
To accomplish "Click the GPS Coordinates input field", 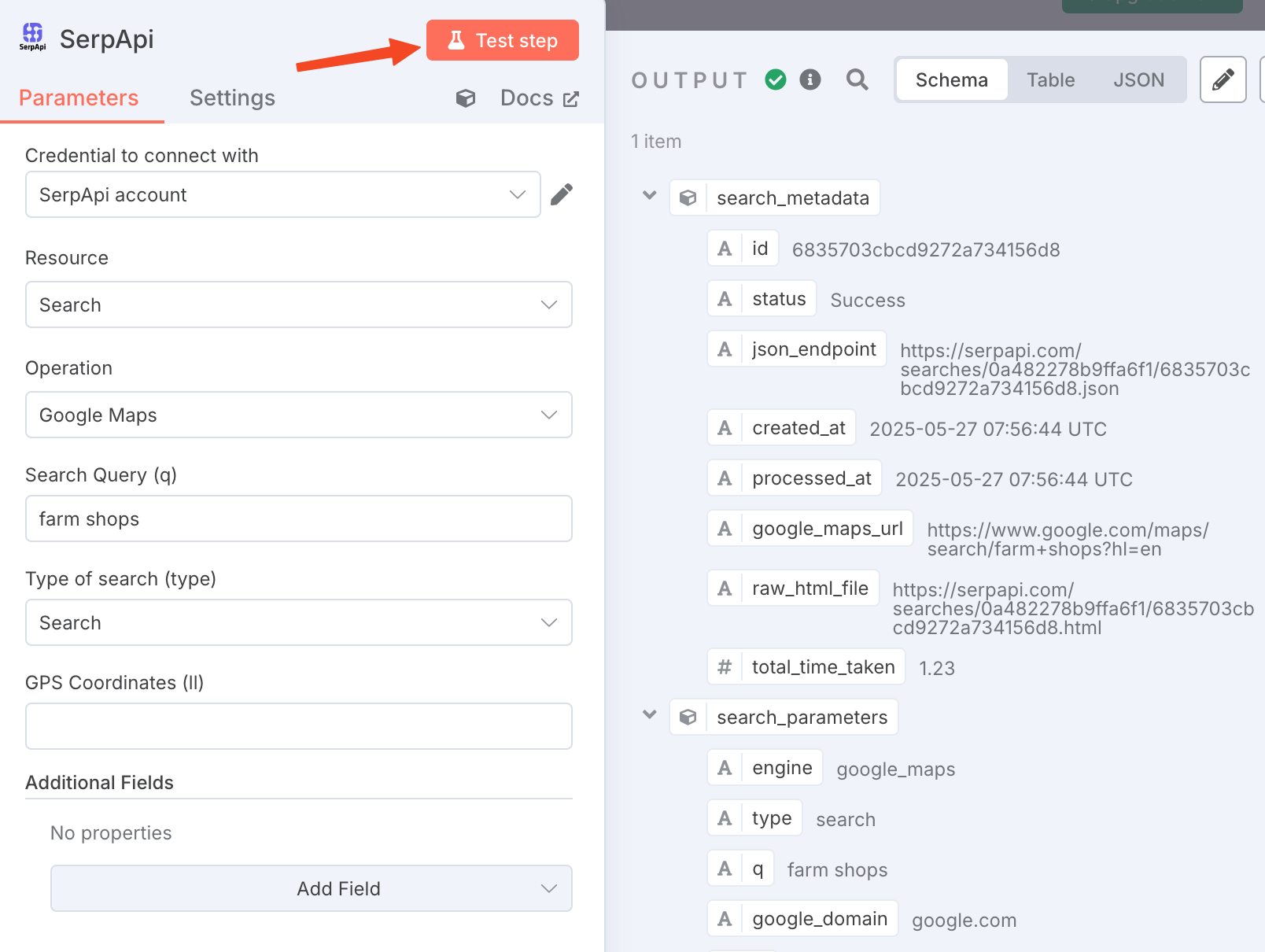I will point(298,726).
